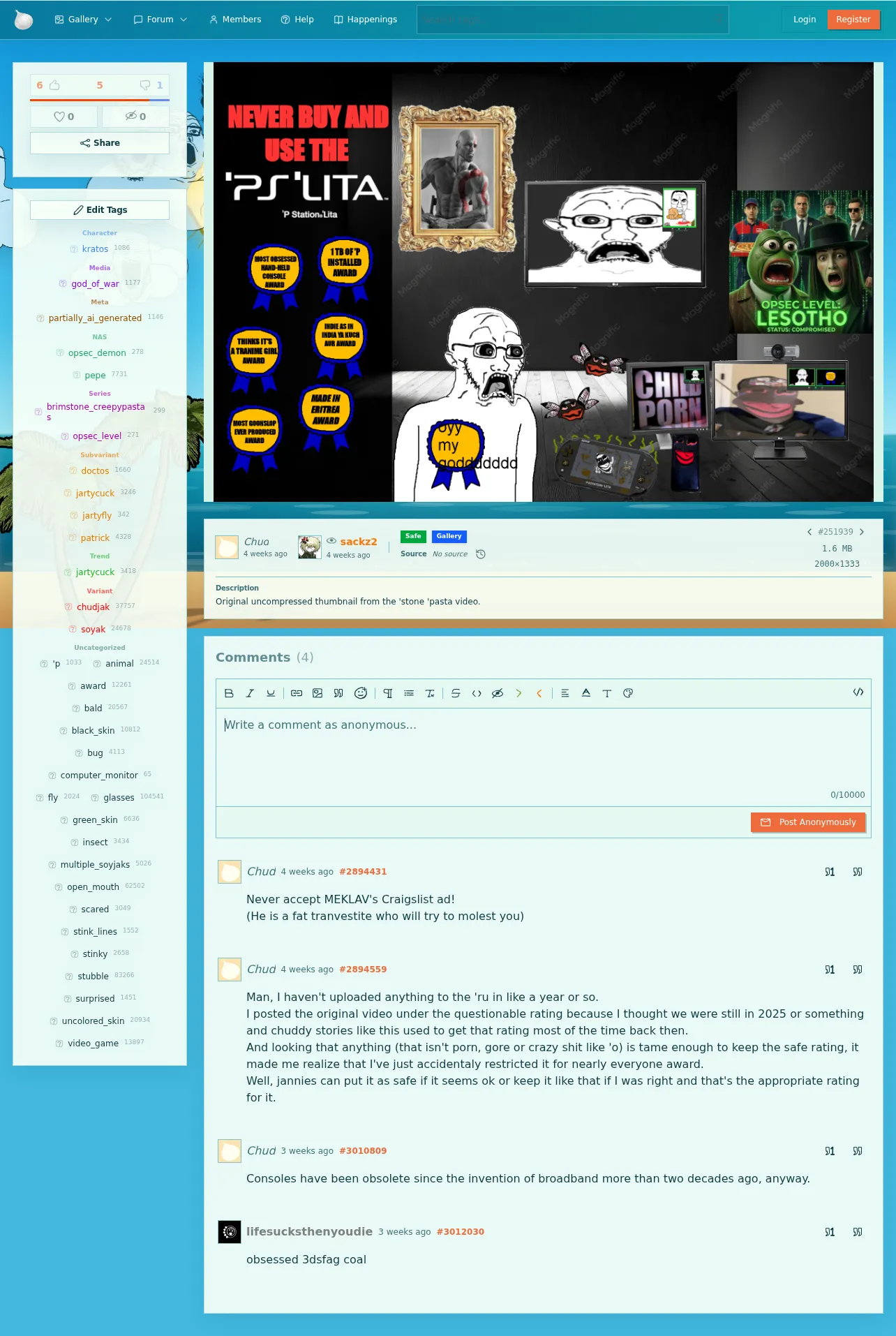Insert greentext with the green arrow
This screenshot has height=1336, width=896.
click(x=518, y=693)
